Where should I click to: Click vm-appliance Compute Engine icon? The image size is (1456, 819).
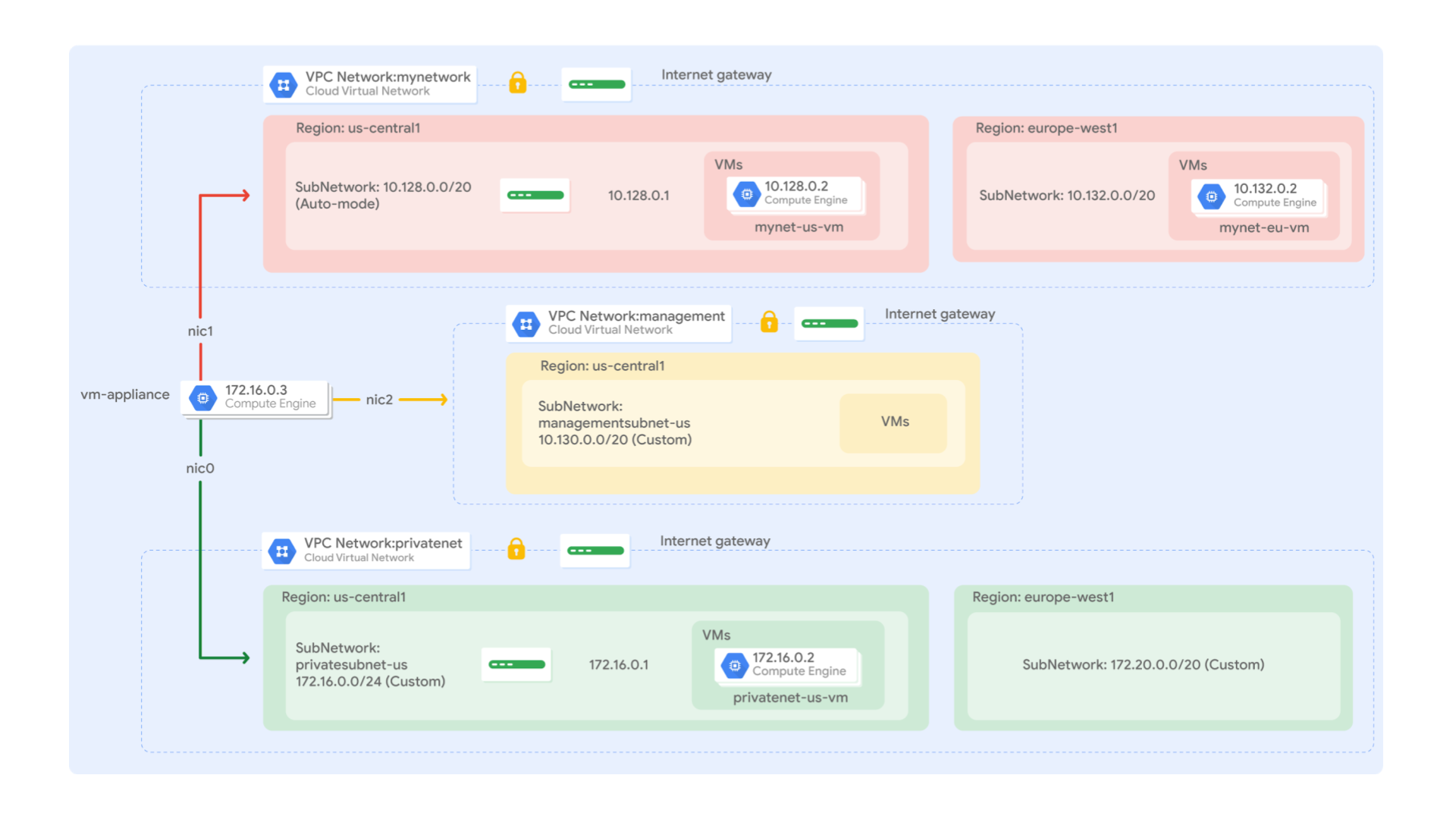(x=203, y=397)
